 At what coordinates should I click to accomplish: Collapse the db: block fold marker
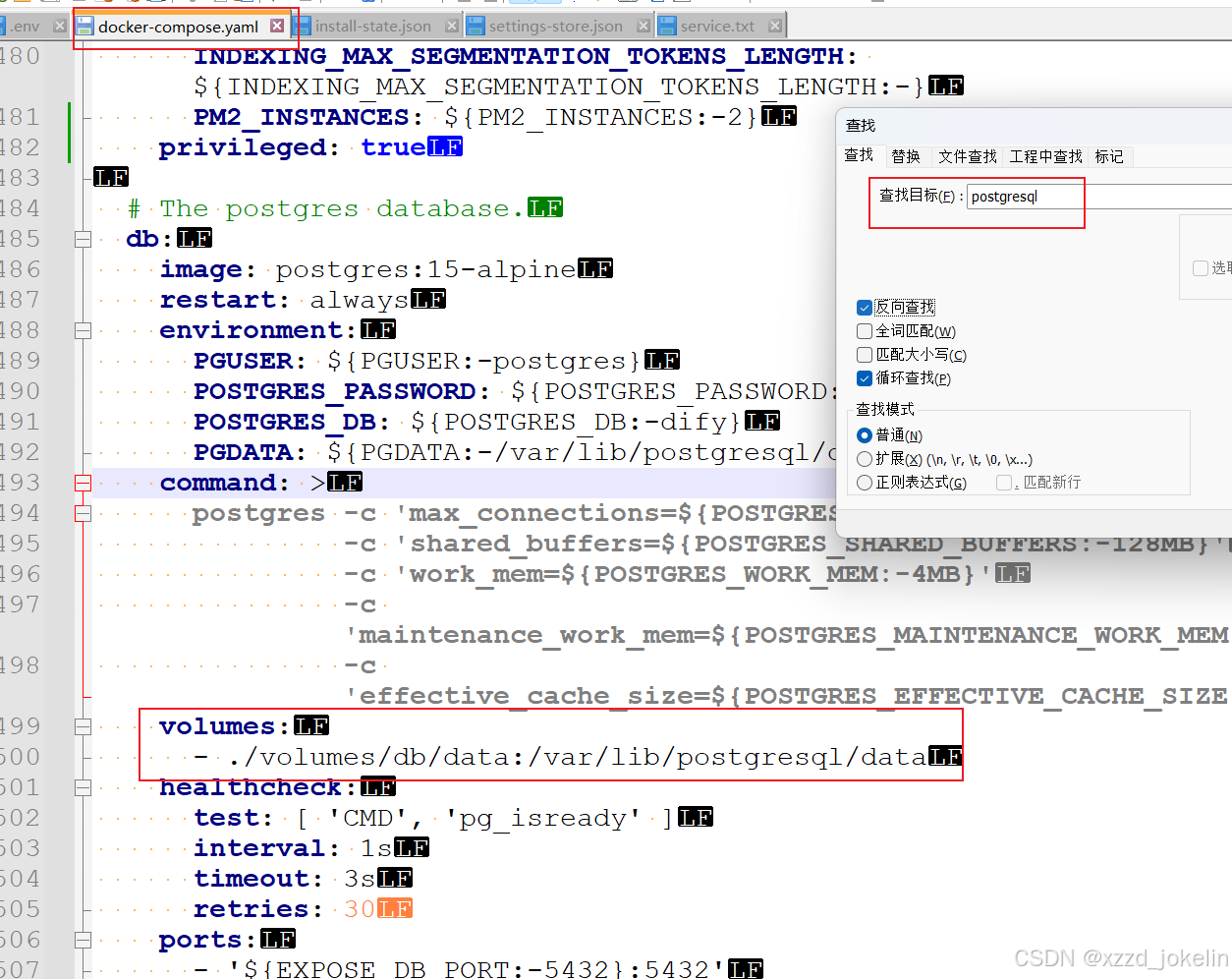(83, 239)
